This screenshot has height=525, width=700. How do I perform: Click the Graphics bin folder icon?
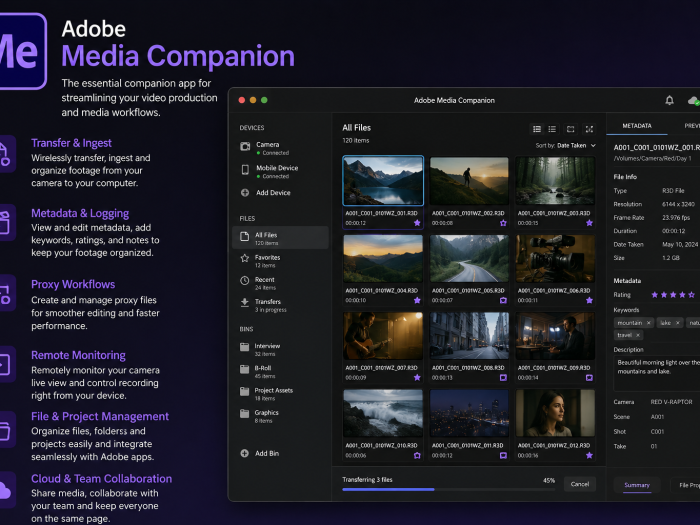point(245,414)
